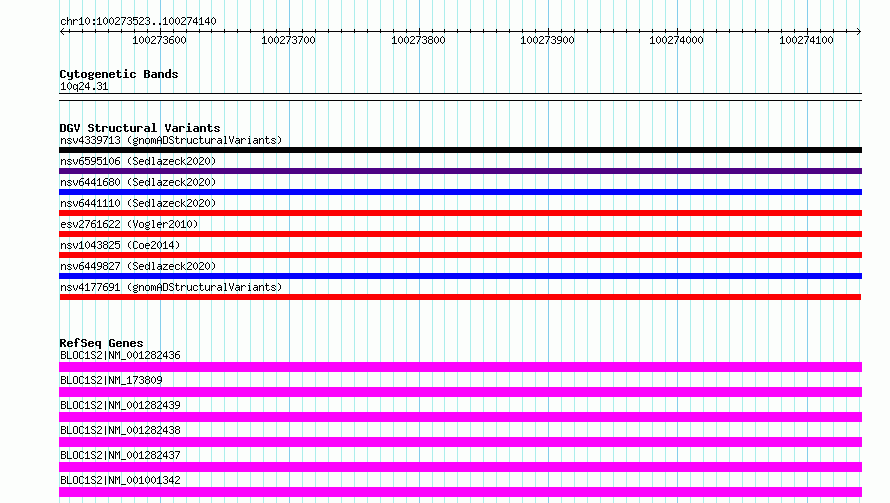This screenshot has width=890, height=503.
Task: Open BLOC1S2|NM_001282437 gene label
Action: pyautogui.click(x=120, y=455)
